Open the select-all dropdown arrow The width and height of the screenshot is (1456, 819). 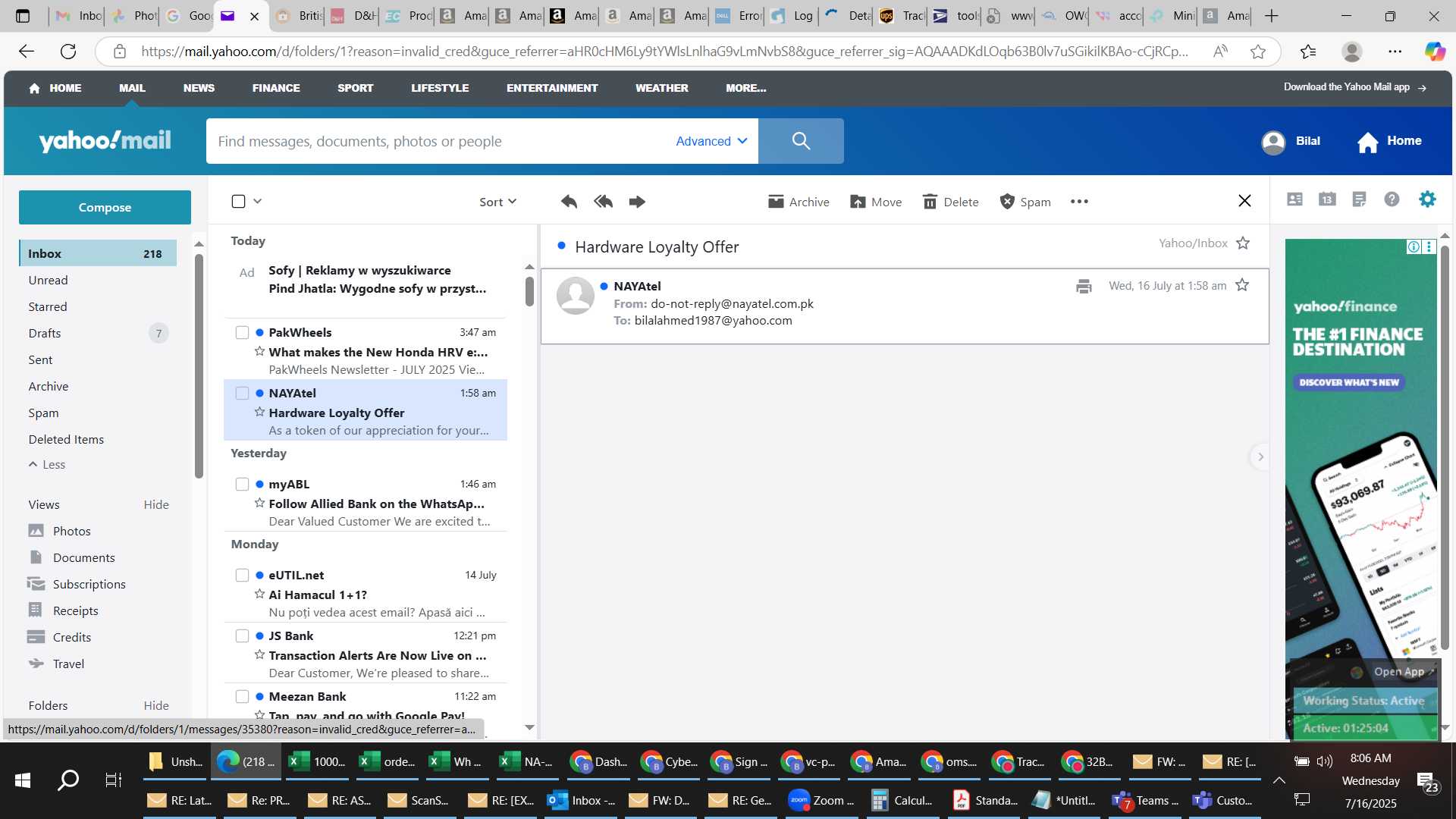pos(258,201)
